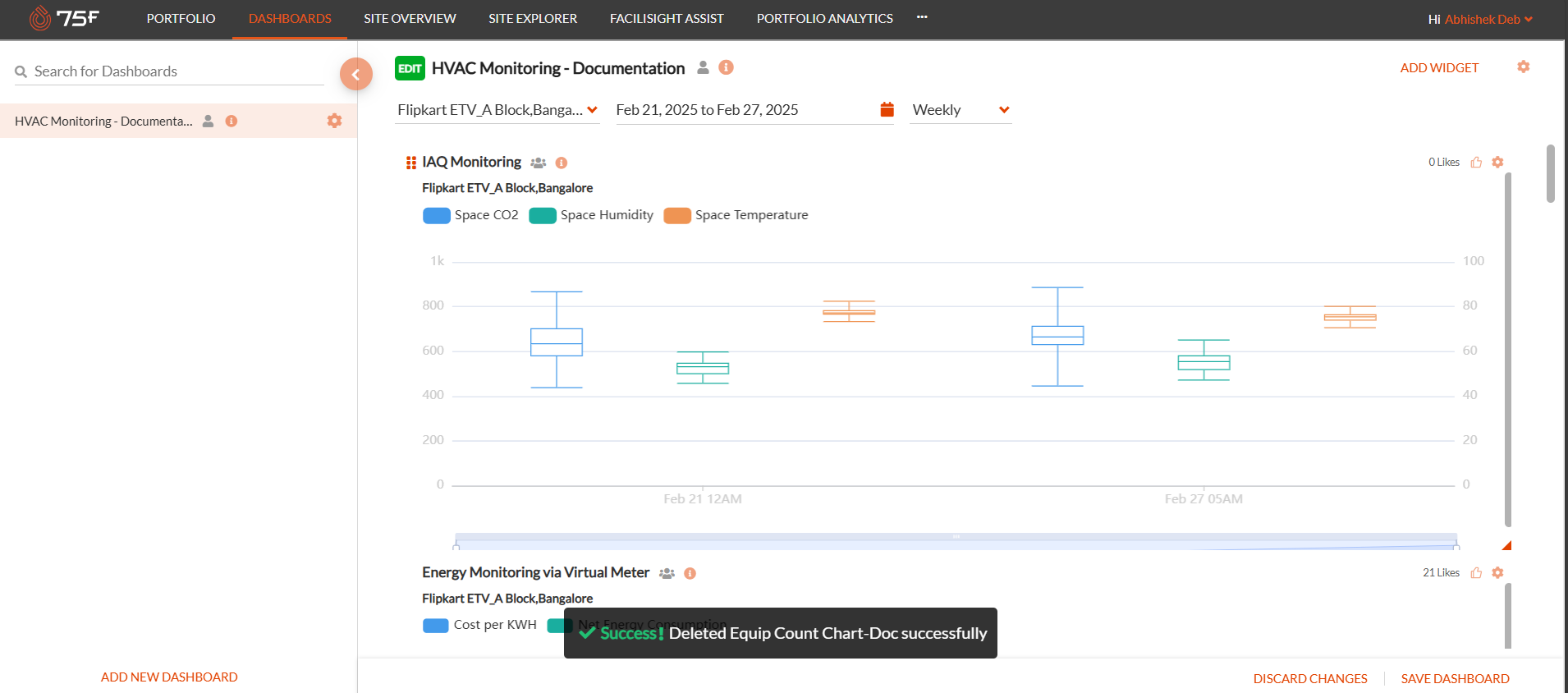Click the first orange Space Temperature box plot
Image resolution: width=1568 pixels, height=693 pixels.
(x=849, y=311)
